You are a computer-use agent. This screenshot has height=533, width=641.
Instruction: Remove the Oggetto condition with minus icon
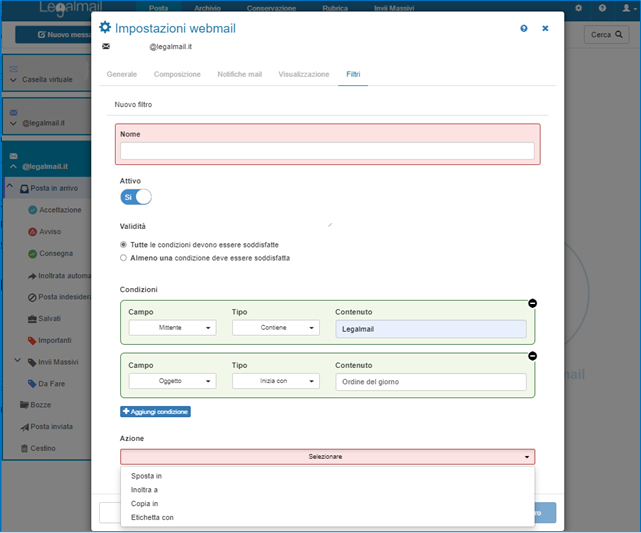point(532,355)
